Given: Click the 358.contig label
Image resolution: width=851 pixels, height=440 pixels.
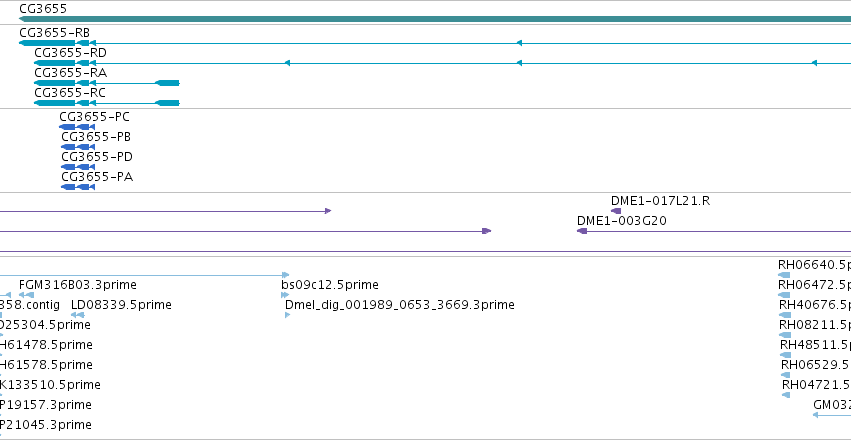Looking at the screenshot, I should [30, 305].
